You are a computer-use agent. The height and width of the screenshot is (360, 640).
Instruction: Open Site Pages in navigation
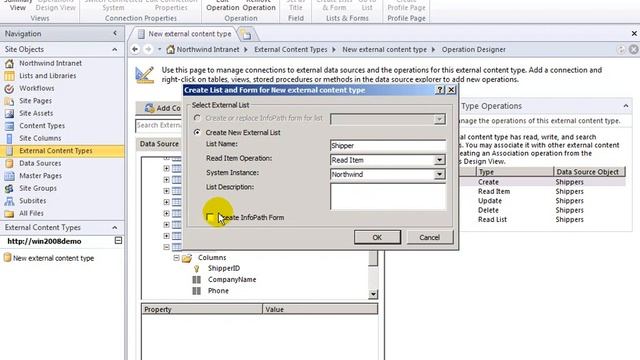[x=35, y=100]
